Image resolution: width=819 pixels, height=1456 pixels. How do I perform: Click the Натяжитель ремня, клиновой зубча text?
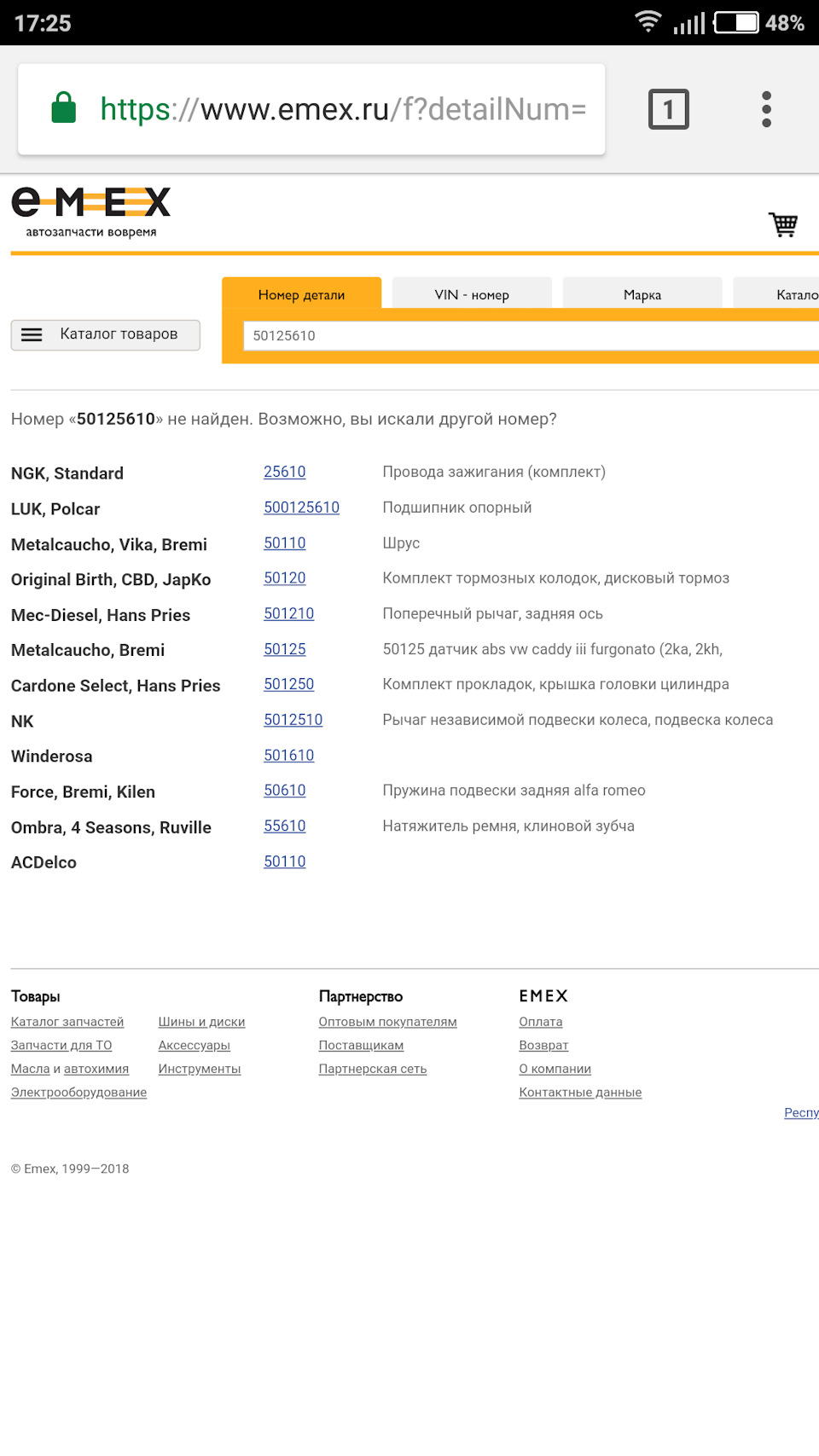(x=508, y=827)
